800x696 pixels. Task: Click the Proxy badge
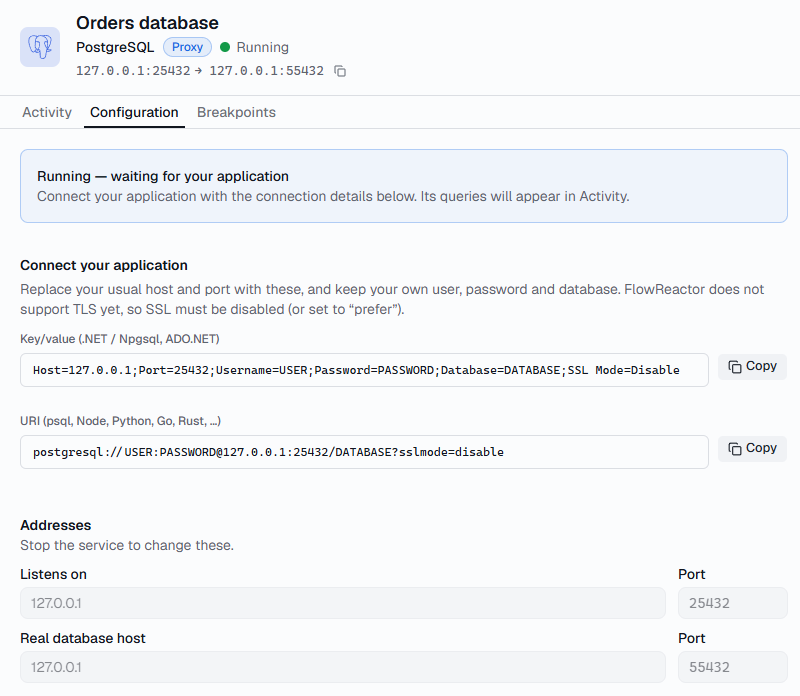(187, 47)
